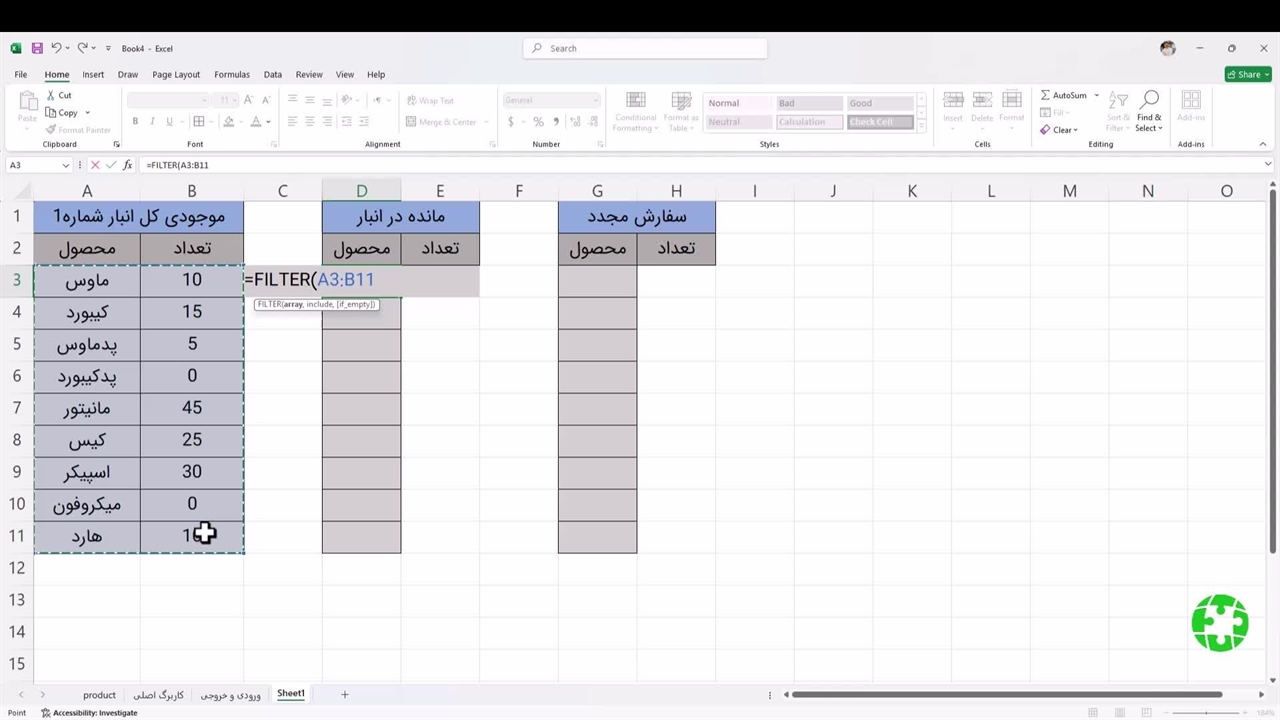Add a new sheet with plus icon
Screen dimensions: 1280x720
coord(345,694)
